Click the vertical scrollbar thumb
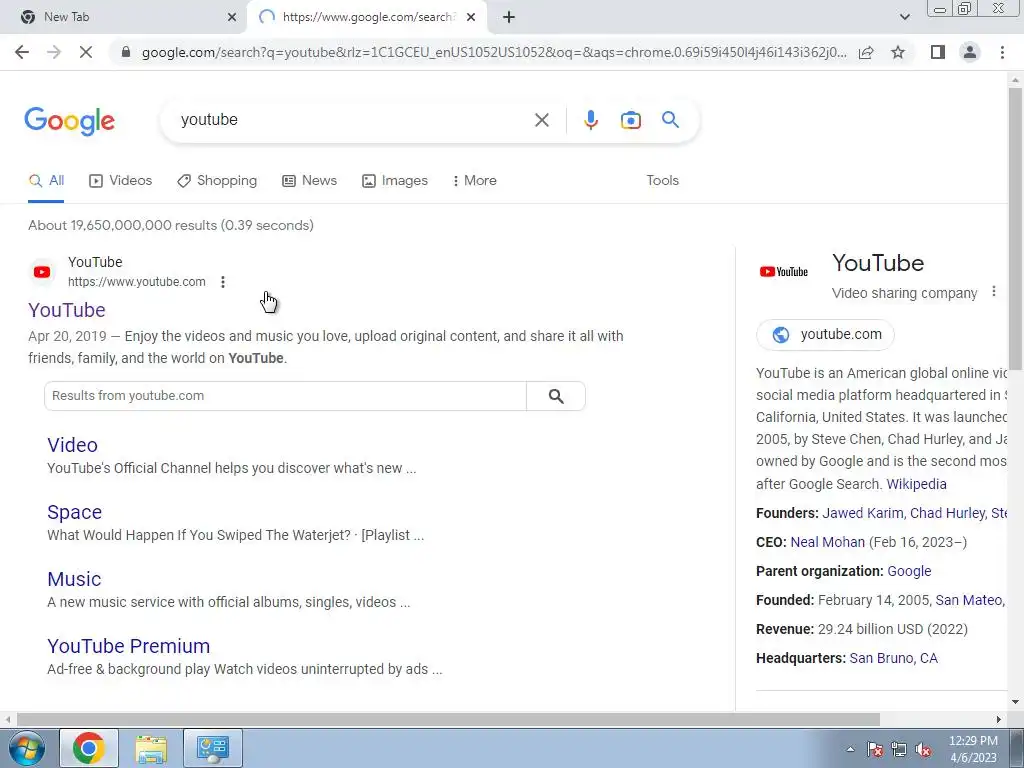 tap(1015, 229)
